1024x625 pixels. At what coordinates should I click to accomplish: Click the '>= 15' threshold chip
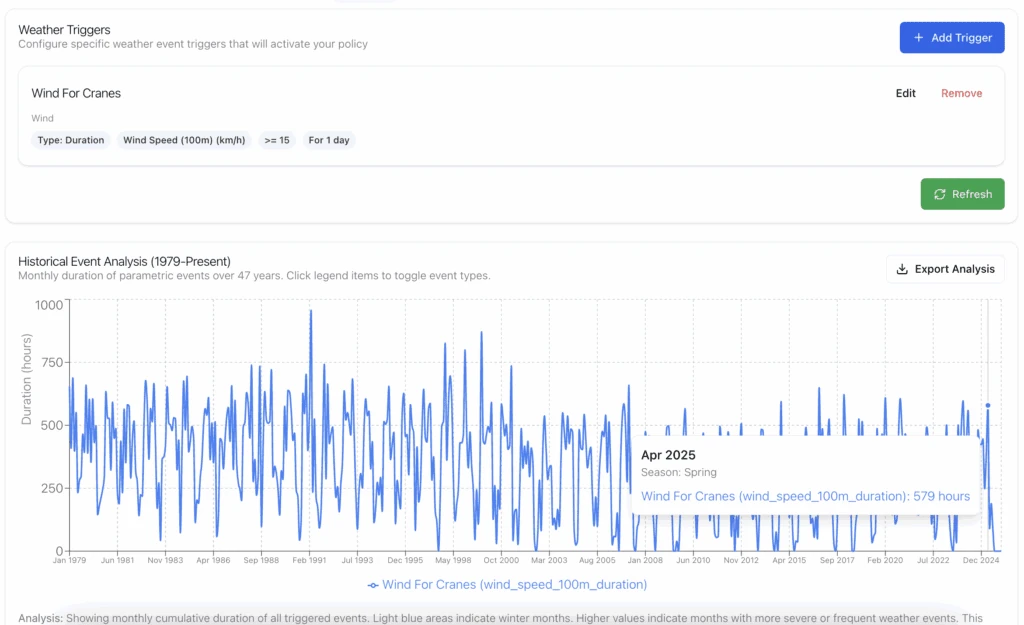pyautogui.click(x=277, y=140)
